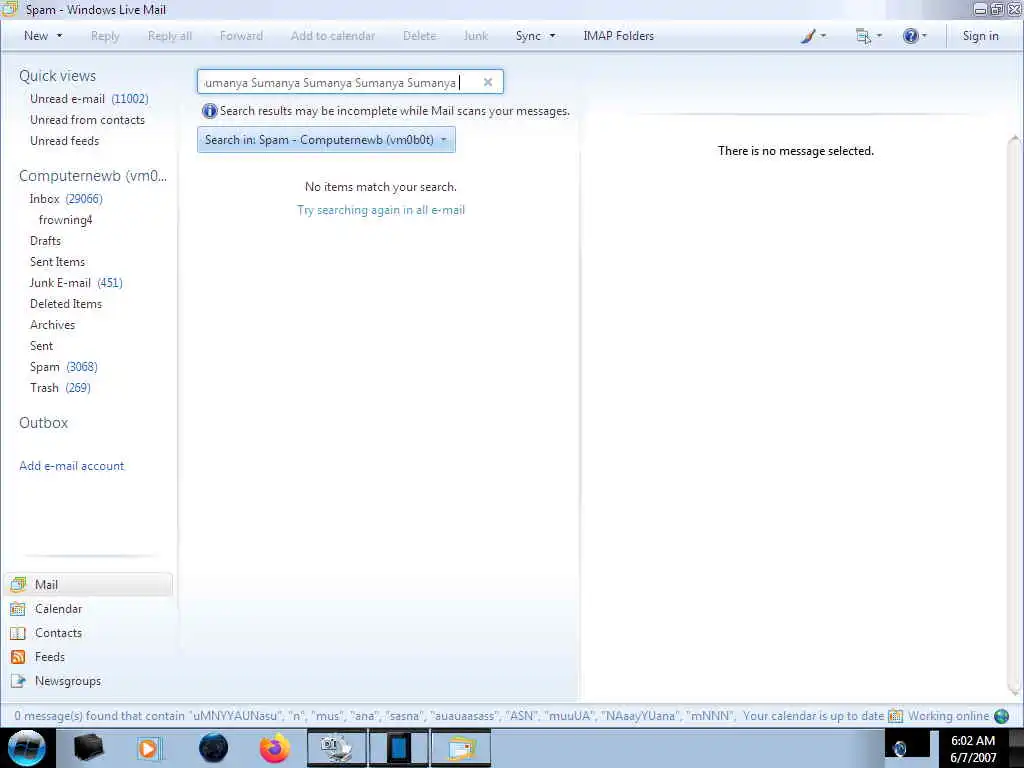
Task: Click Try searching again in all e-mail
Action: point(381,210)
